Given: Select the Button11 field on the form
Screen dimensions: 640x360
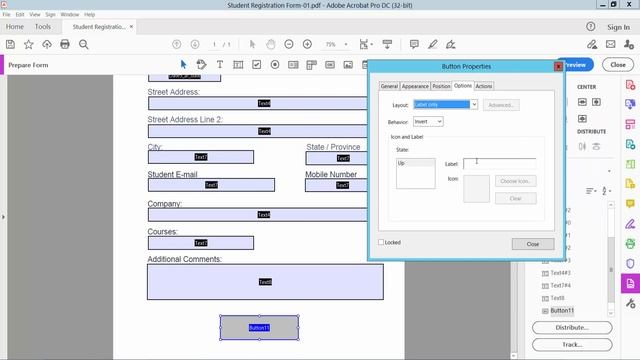Looking at the screenshot, I should coord(259,327).
